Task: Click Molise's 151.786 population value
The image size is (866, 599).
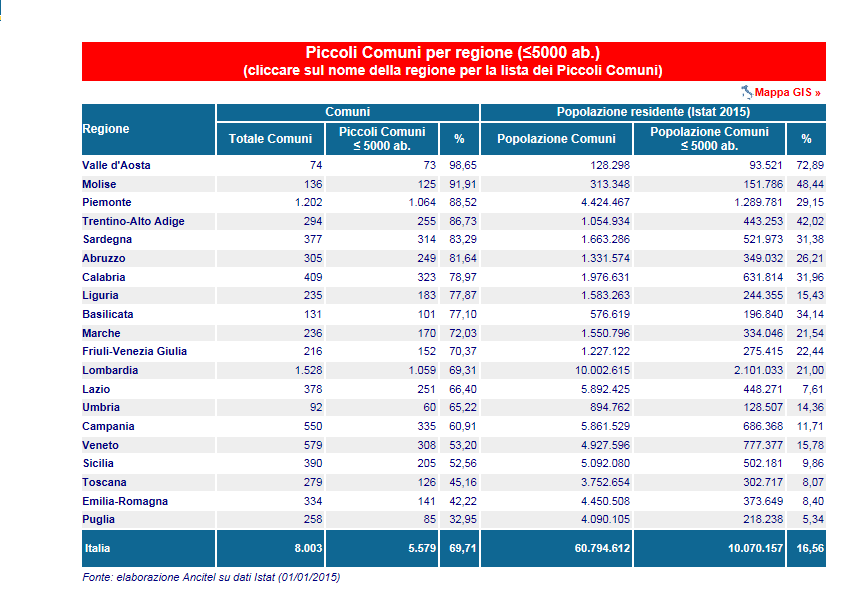Action: coord(763,184)
